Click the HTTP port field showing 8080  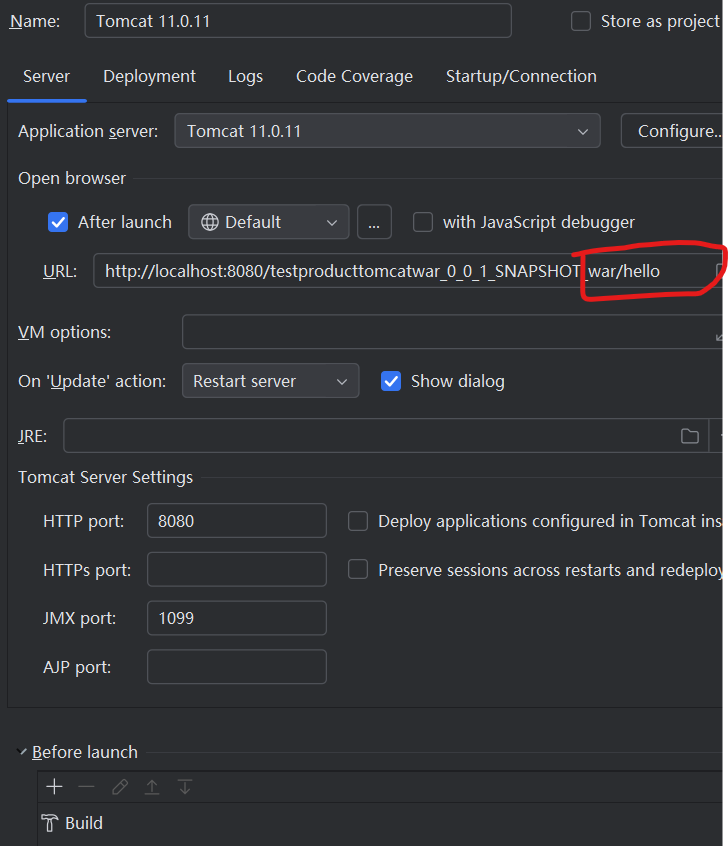coord(236,521)
